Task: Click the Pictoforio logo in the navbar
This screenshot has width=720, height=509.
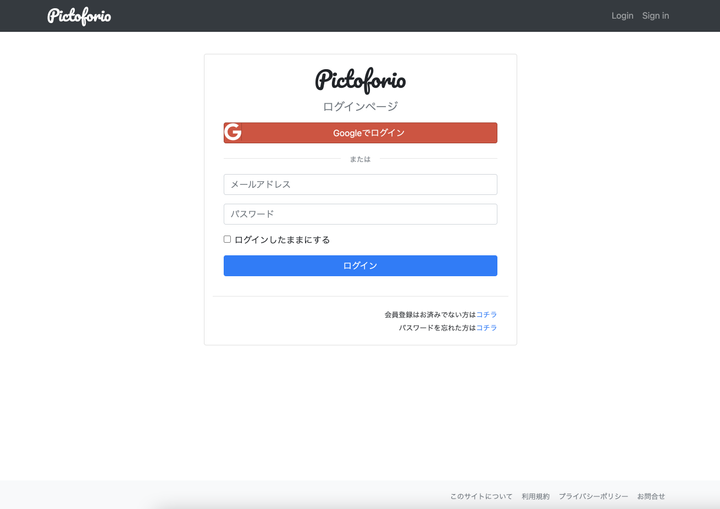Action: [x=79, y=16]
